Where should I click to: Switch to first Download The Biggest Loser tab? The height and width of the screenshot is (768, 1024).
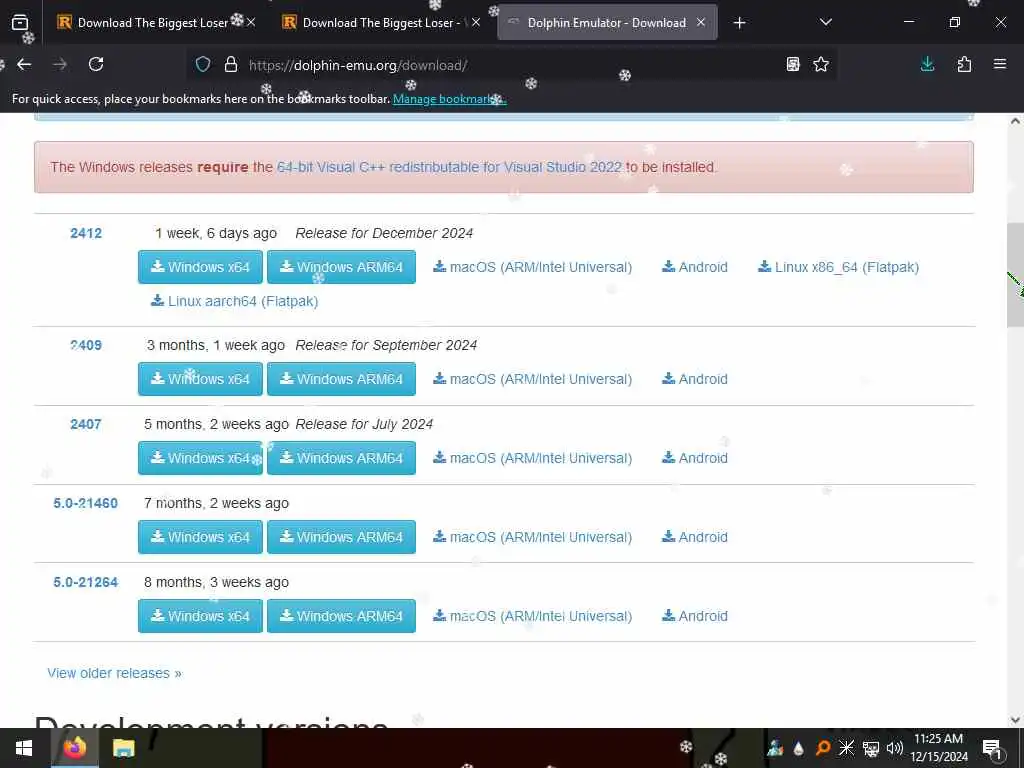click(x=153, y=22)
